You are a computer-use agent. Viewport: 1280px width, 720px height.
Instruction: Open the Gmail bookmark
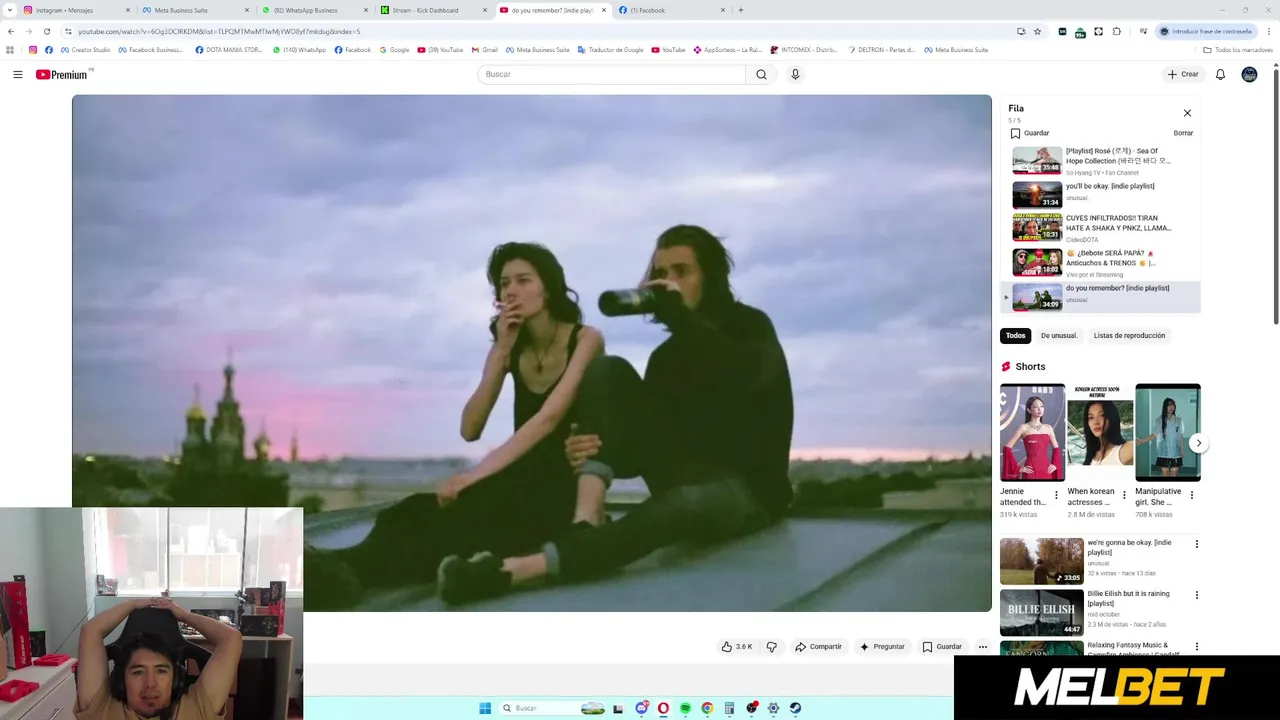[484, 50]
